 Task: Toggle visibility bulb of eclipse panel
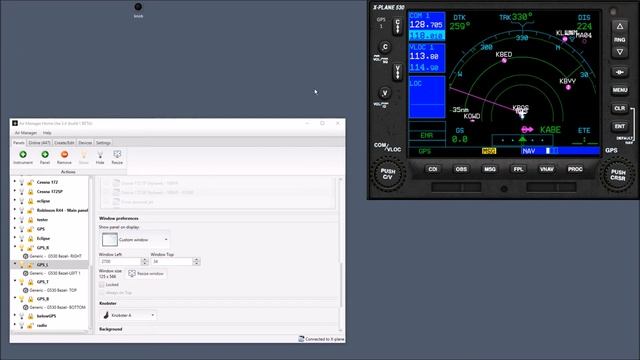(22, 201)
